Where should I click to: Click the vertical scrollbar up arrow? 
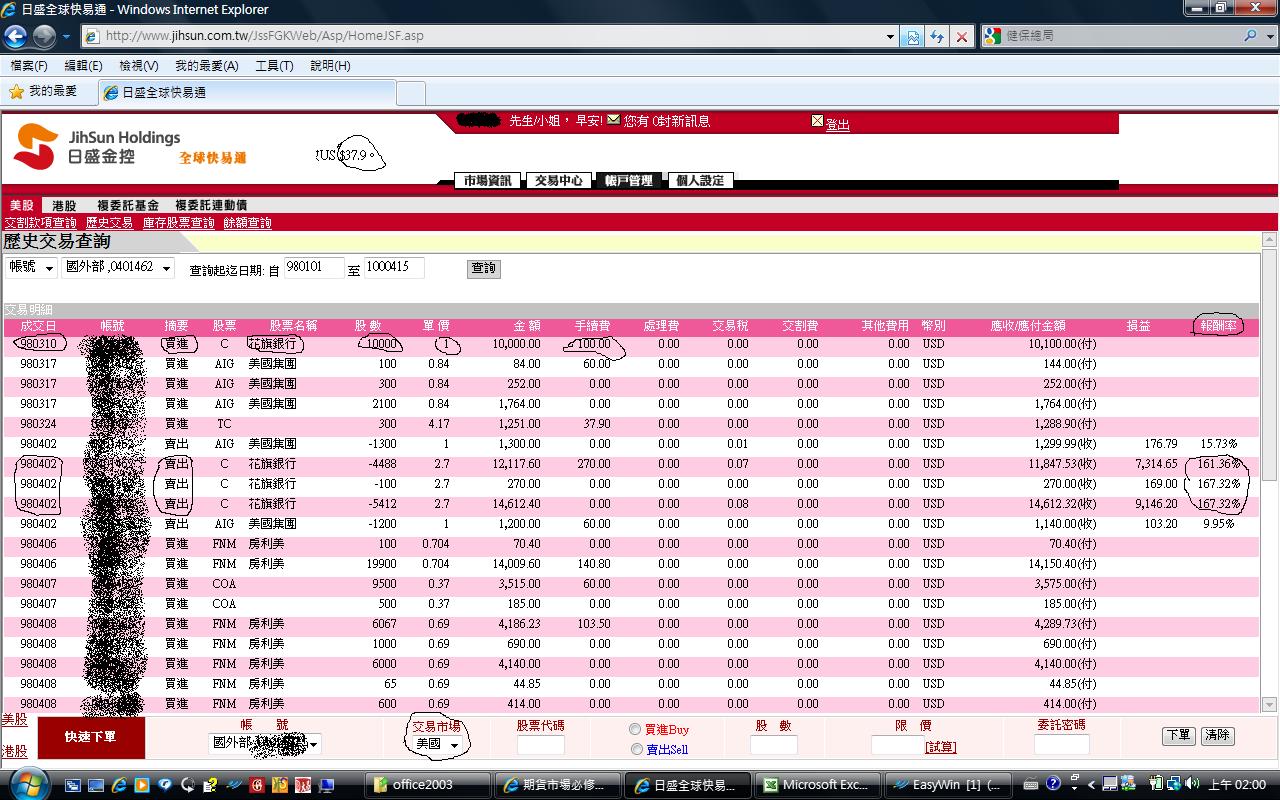click(x=1270, y=240)
